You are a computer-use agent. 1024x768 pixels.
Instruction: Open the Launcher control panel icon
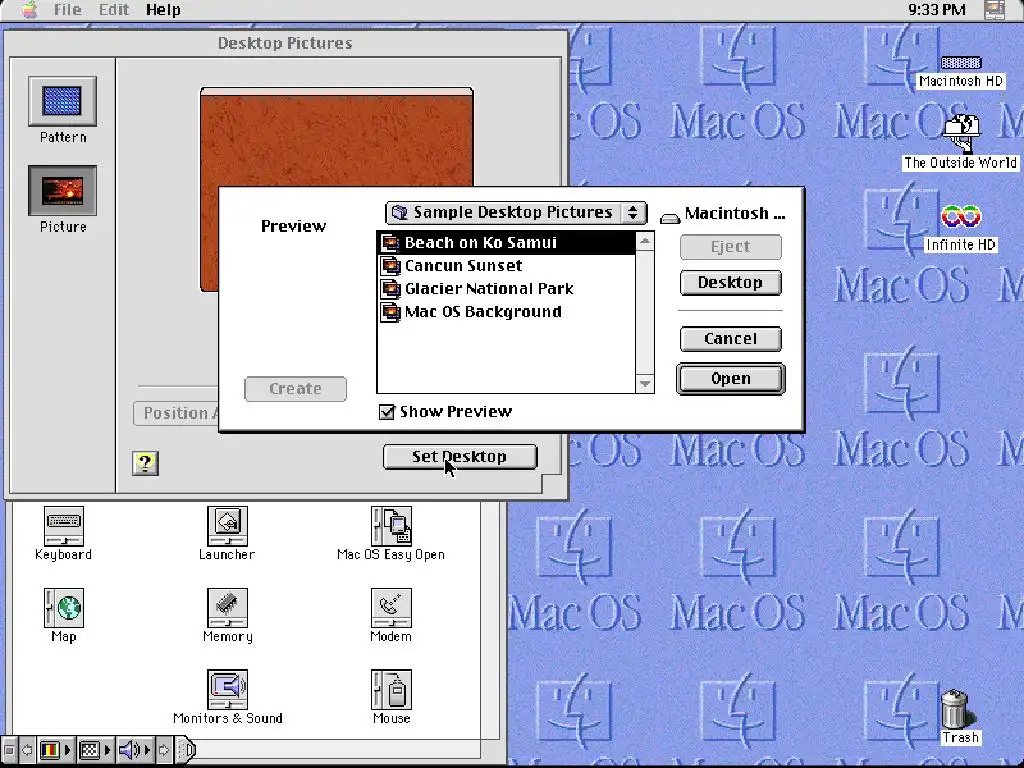(227, 526)
